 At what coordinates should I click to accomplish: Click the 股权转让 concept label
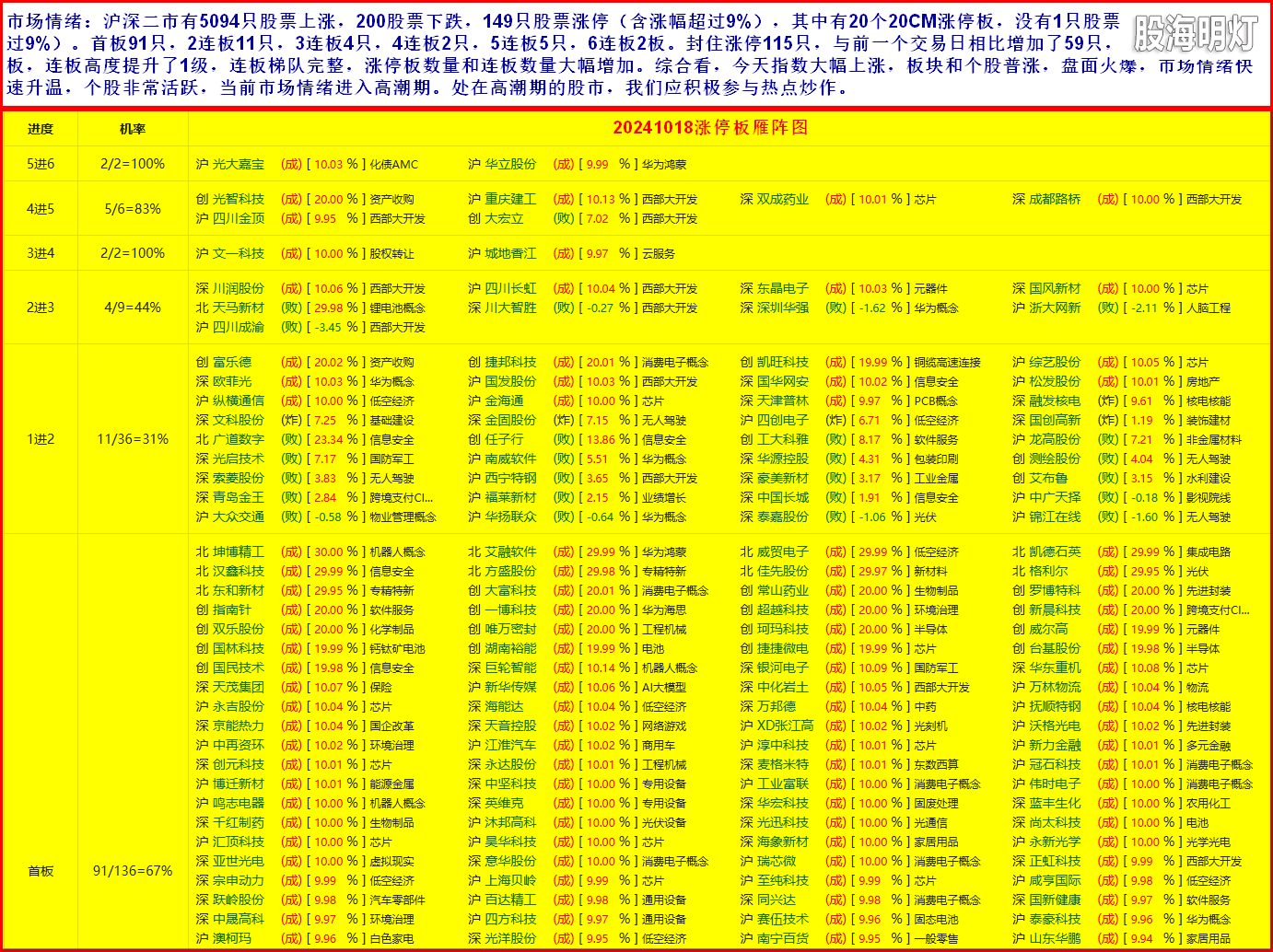pyautogui.click(x=391, y=253)
